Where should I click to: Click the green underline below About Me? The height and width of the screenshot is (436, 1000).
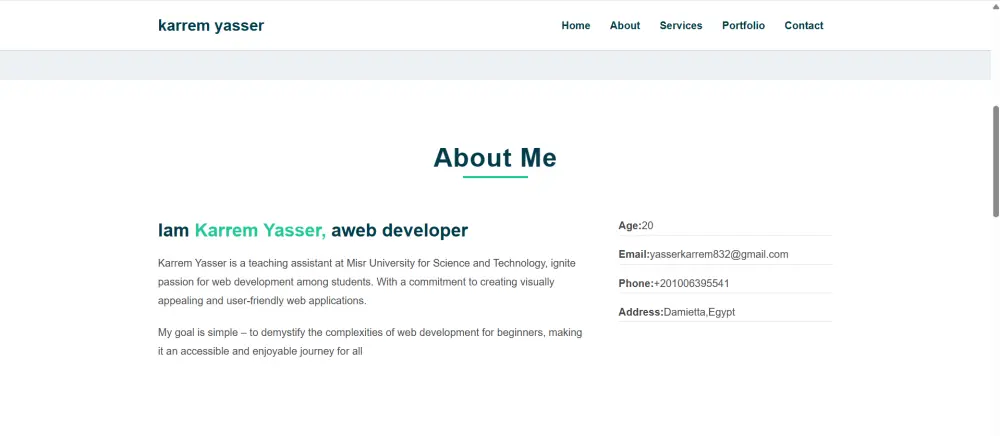coord(495,177)
